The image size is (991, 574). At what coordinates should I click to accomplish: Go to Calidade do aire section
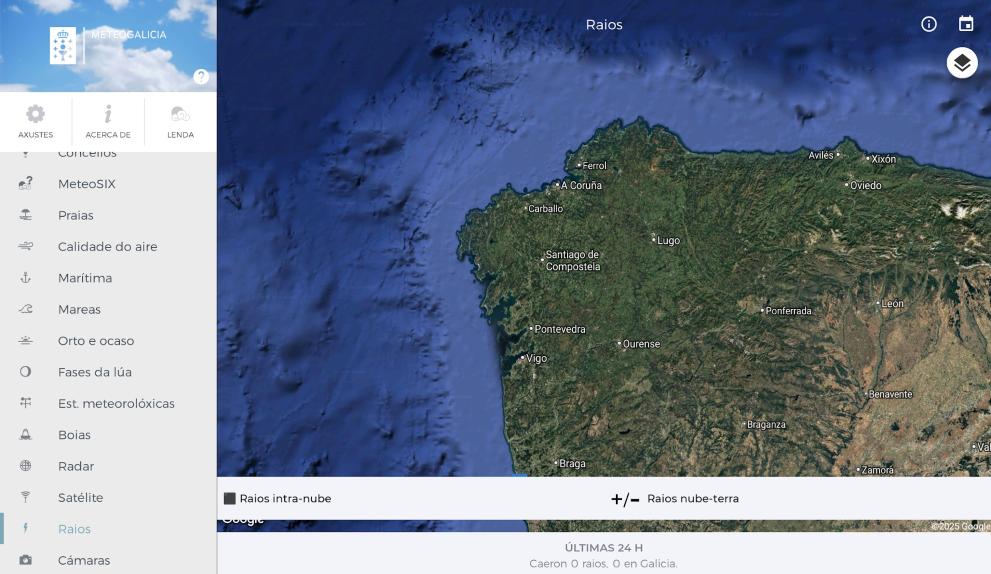point(108,247)
